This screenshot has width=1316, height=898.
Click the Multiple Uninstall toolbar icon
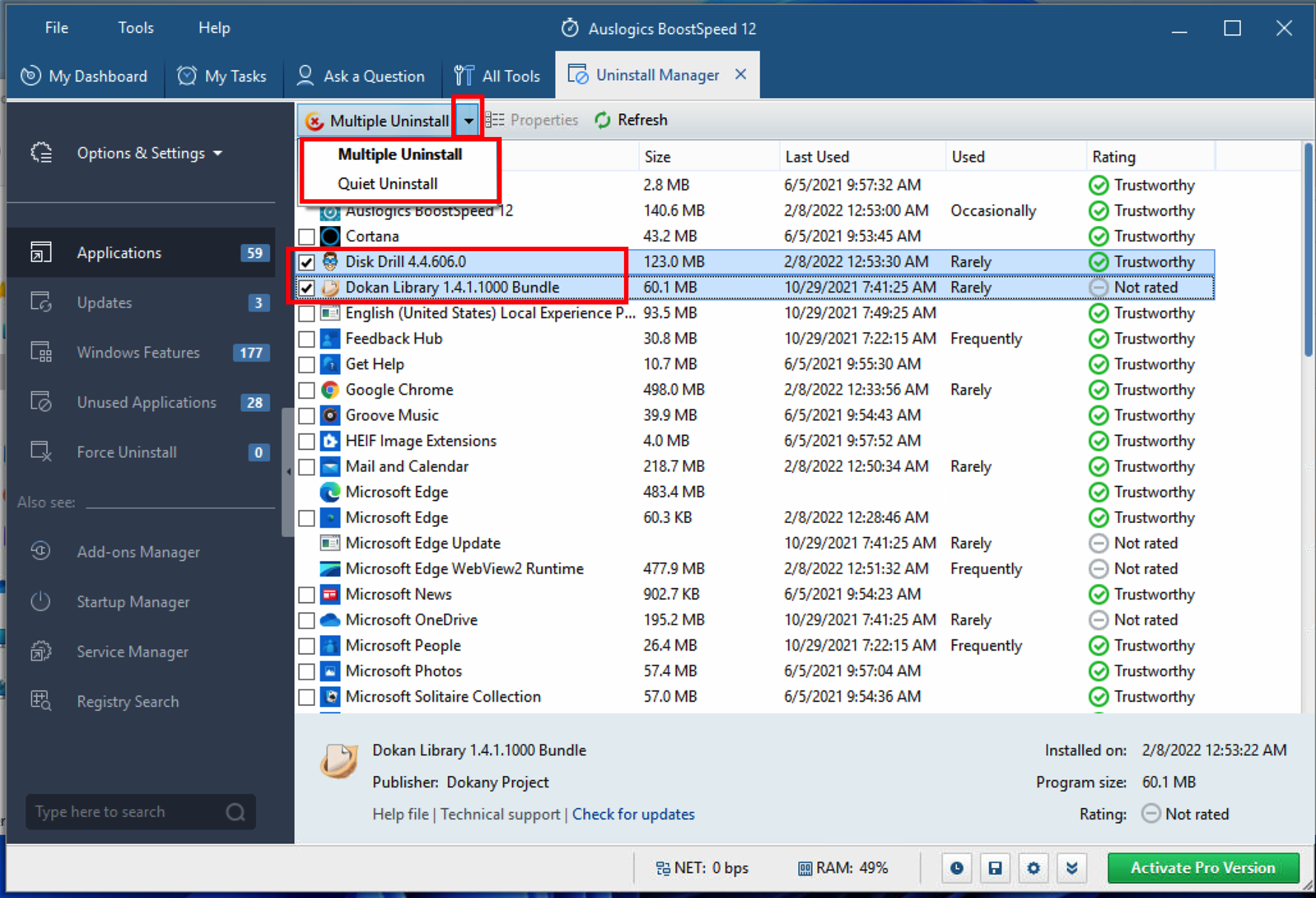315,121
